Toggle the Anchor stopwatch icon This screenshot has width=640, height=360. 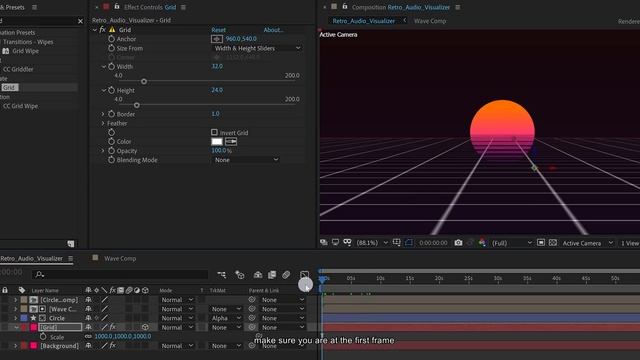click(x=111, y=39)
